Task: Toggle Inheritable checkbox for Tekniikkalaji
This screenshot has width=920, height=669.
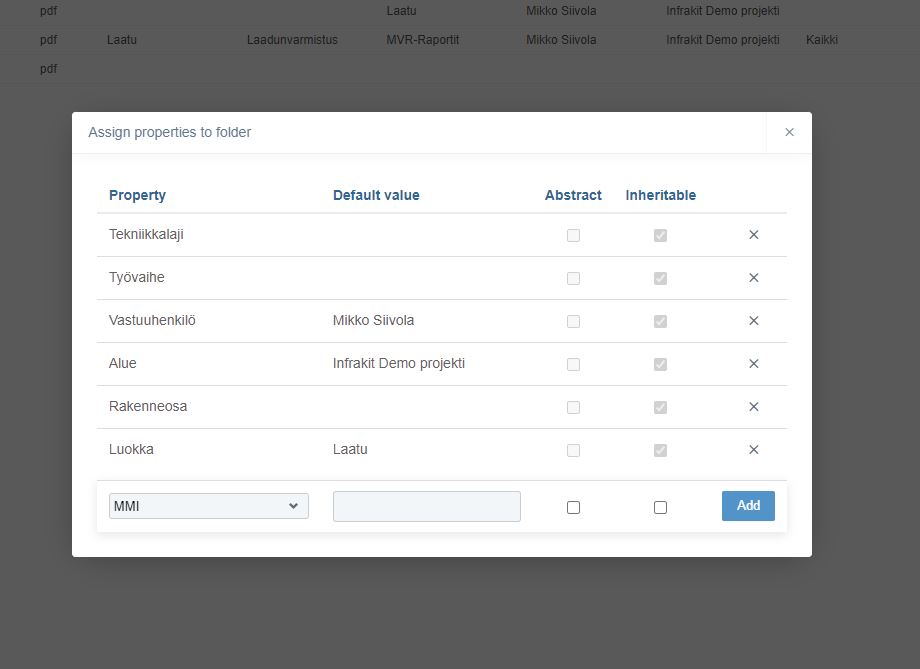Action: (660, 235)
